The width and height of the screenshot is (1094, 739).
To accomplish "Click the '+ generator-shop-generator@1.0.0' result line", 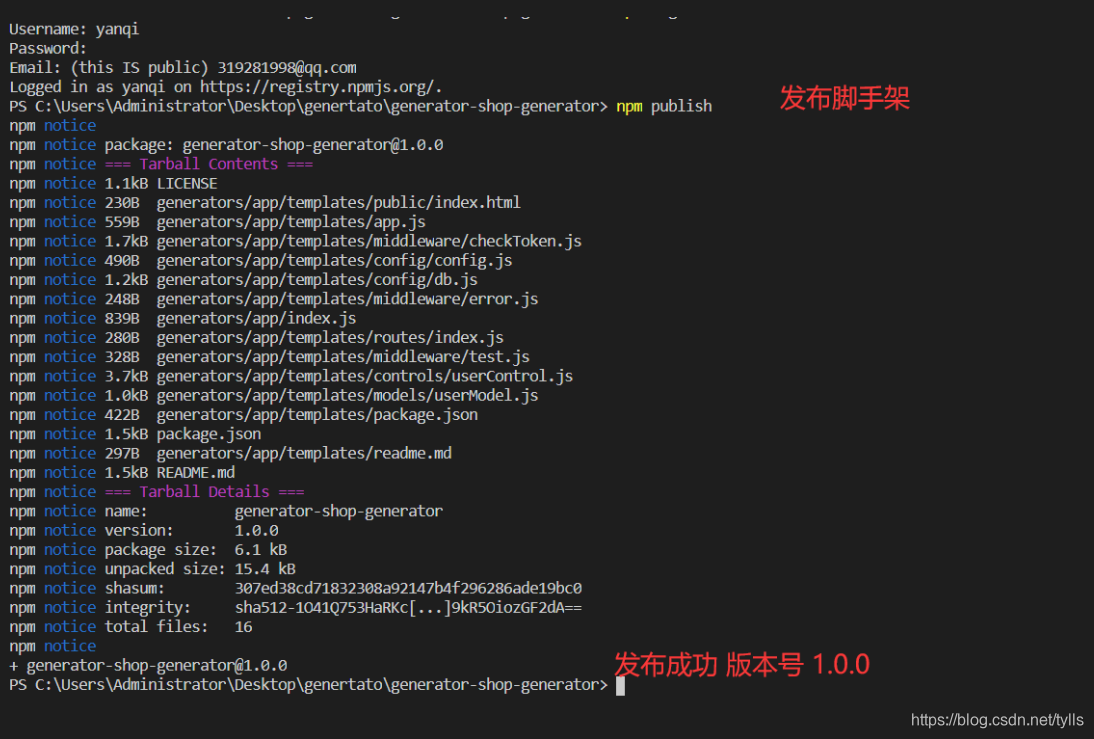I will pyautogui.click(x=148, y=666).
